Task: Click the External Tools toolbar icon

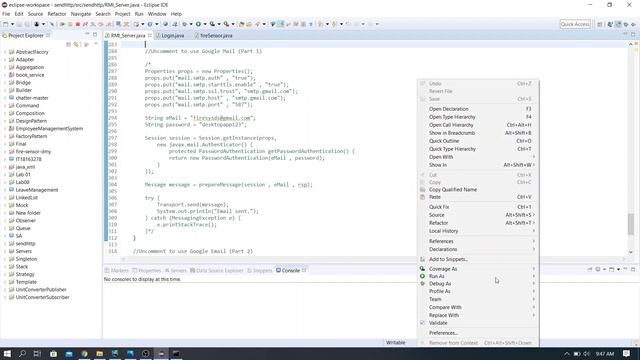Action: coord(226,24)
